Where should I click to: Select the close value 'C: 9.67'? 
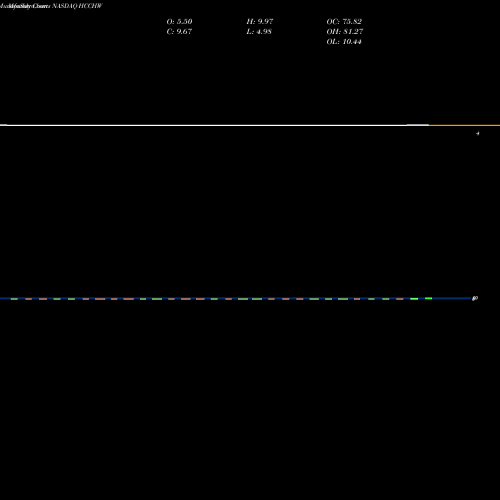point(179,31)
